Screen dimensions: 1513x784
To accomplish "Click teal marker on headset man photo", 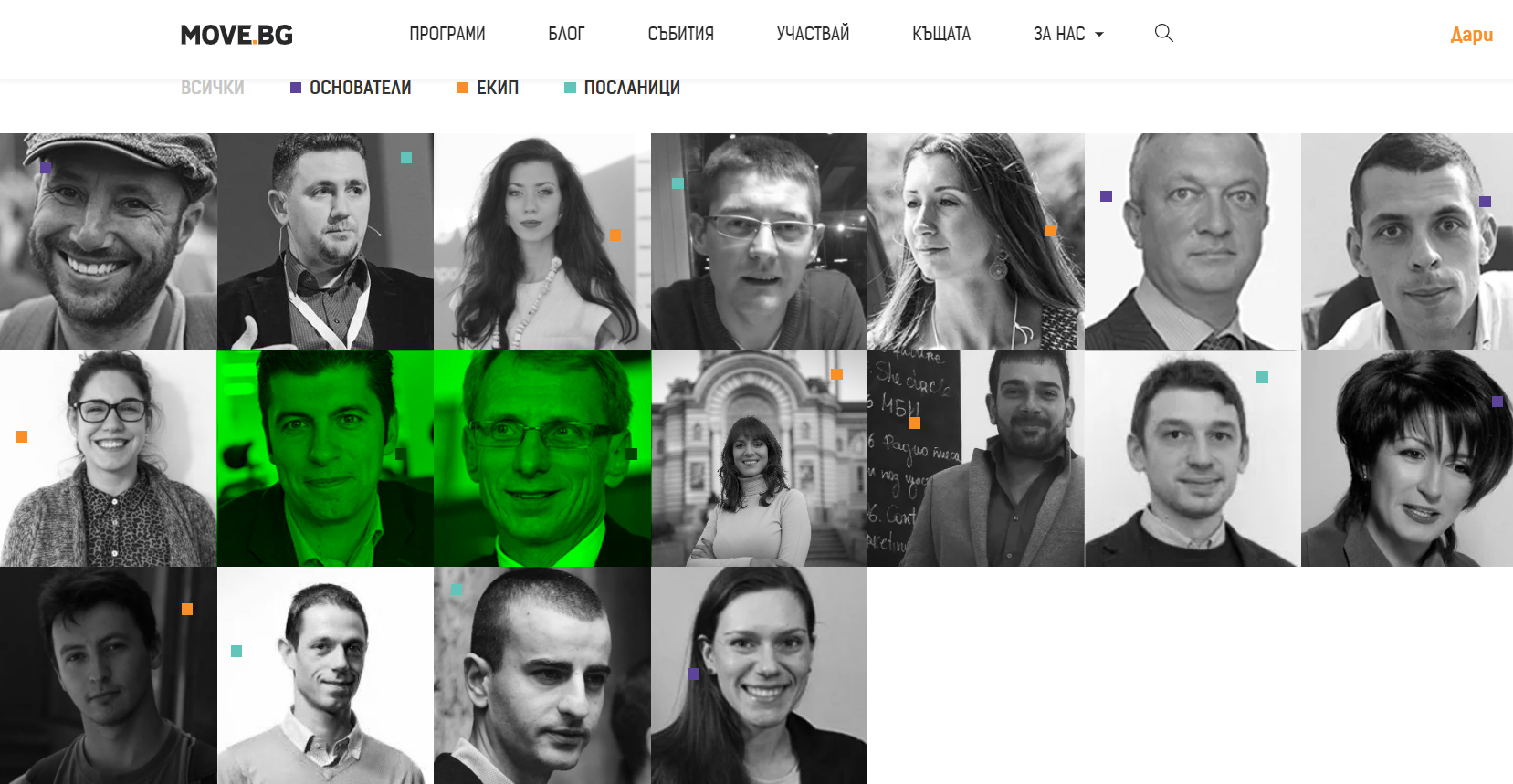I will (x=406, y=157).
